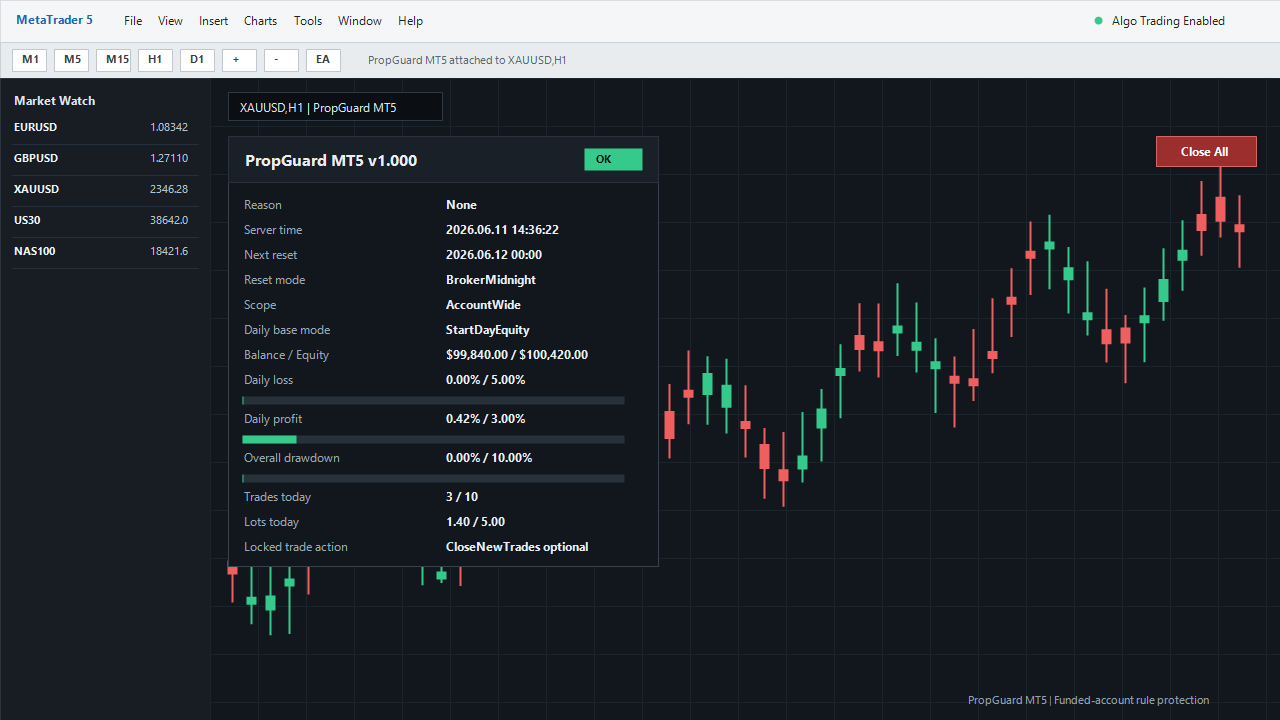Image resolution: width=1280 pixels, height=720 pixels.
Task: Click the BrokerMidnight reset mode value
Action: (x=491, y=280)
